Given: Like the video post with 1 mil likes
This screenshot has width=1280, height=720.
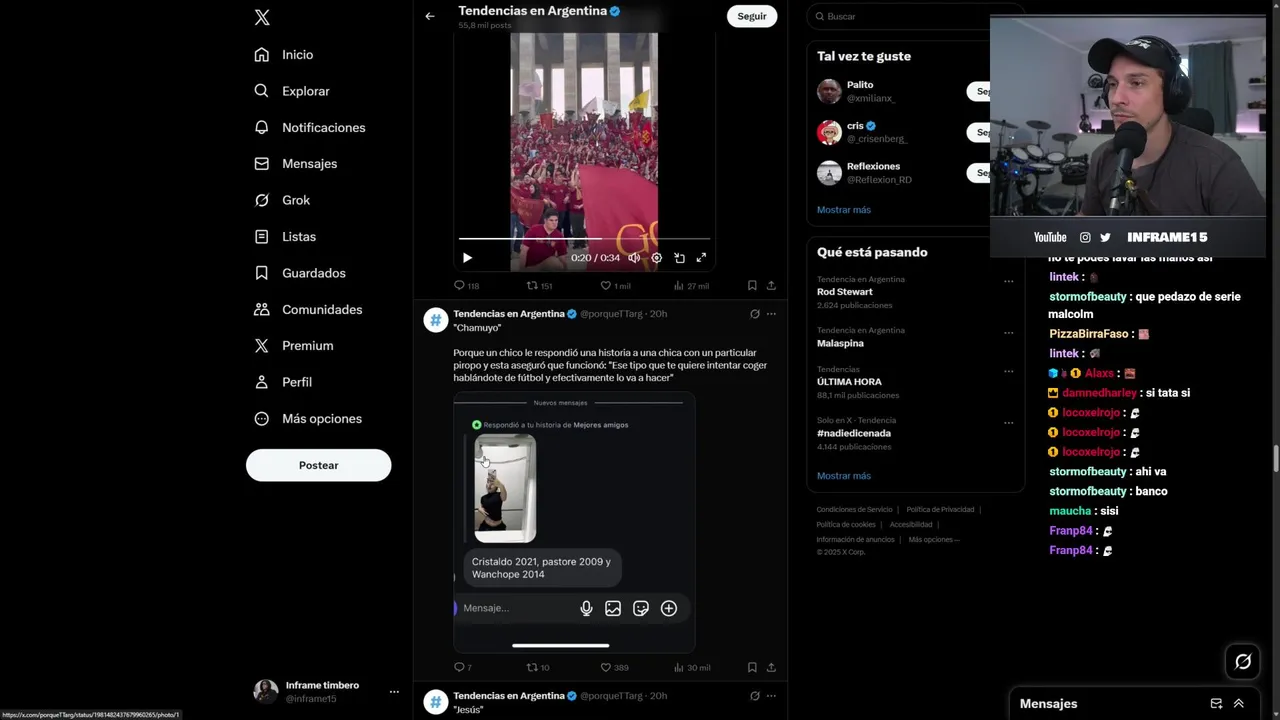Looking at the screenshot, I should click(x=615, y=286).
